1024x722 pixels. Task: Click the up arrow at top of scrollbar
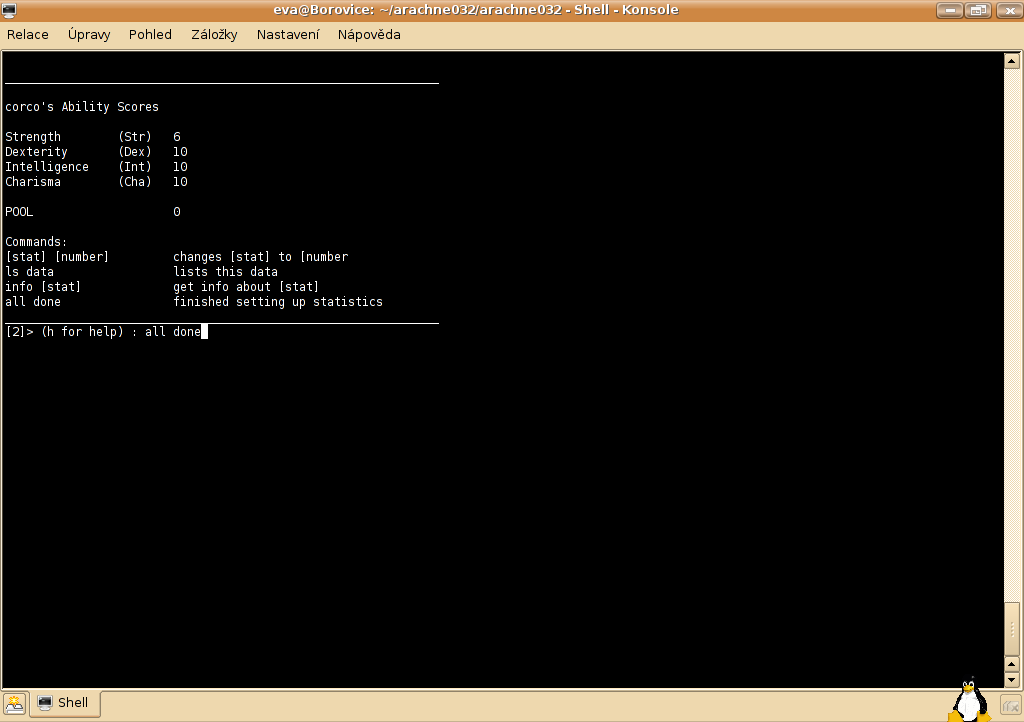(x=1011, y=61)
